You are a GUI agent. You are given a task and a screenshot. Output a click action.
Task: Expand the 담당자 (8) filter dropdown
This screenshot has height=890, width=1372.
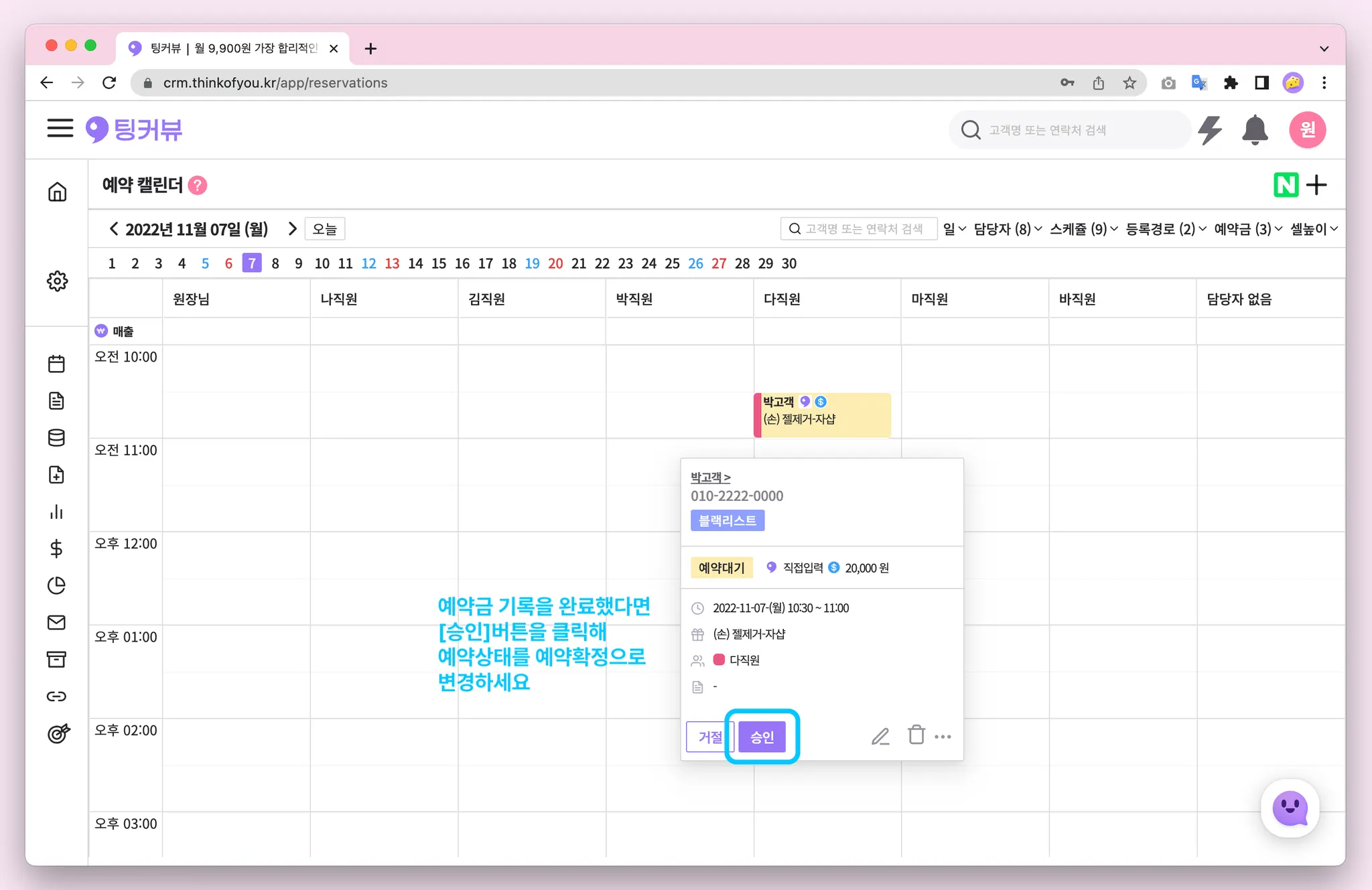[x=1008, y=229]
